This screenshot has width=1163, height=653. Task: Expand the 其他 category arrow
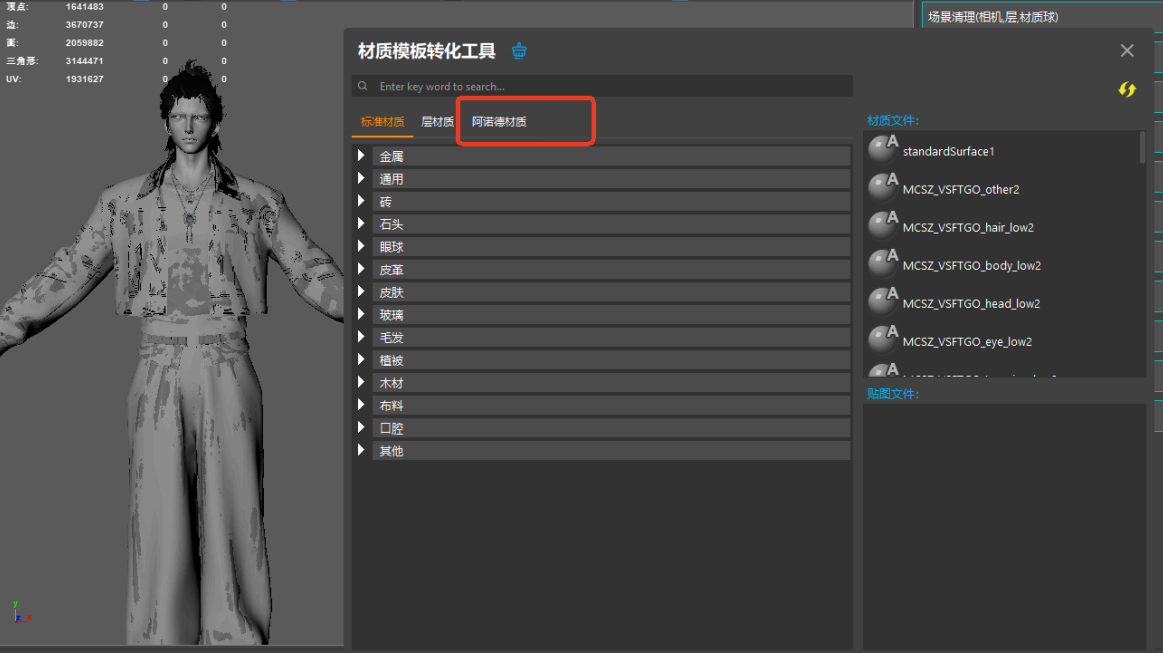coord(361,450)
